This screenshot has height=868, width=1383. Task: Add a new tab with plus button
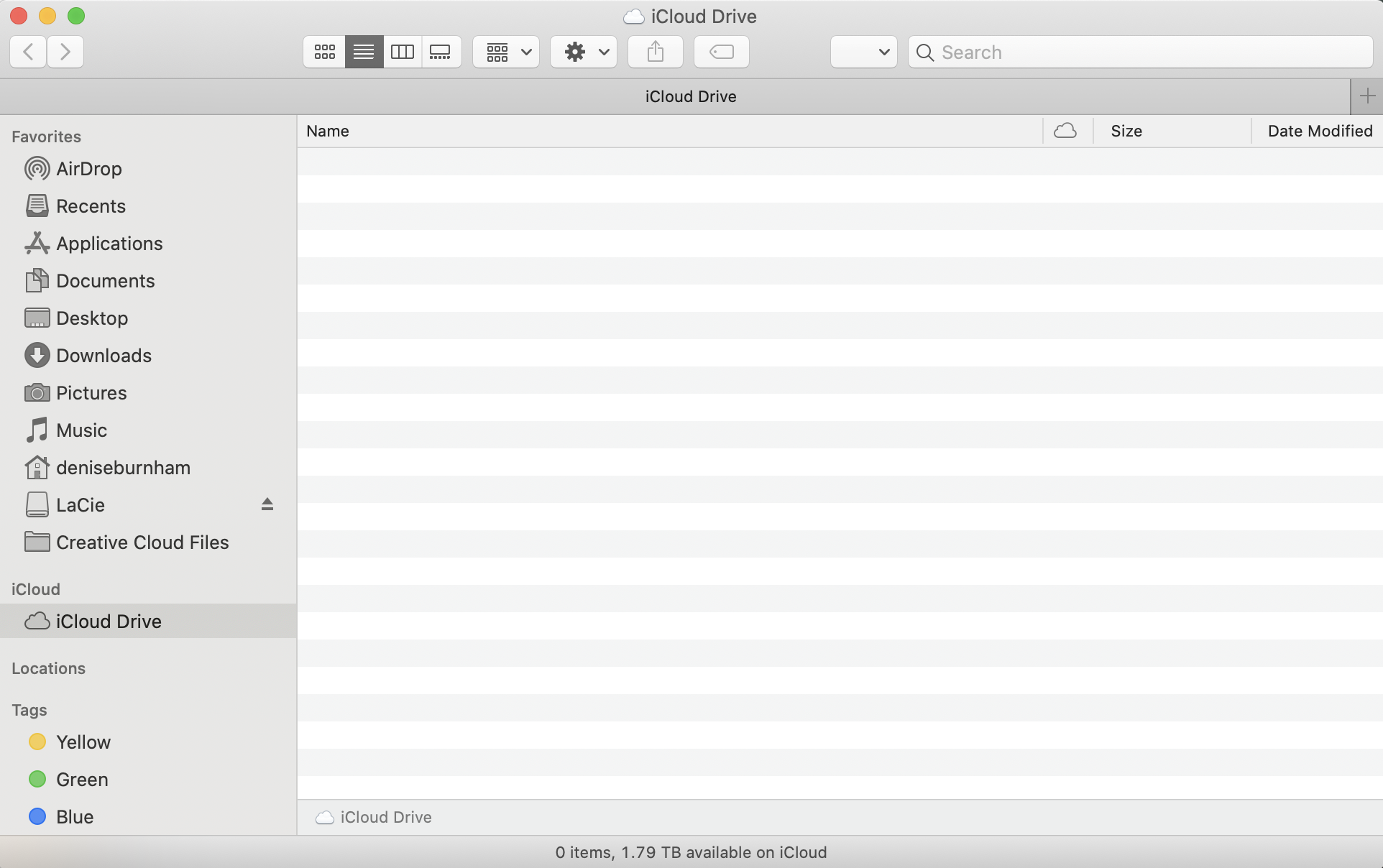coord(1366,96)
